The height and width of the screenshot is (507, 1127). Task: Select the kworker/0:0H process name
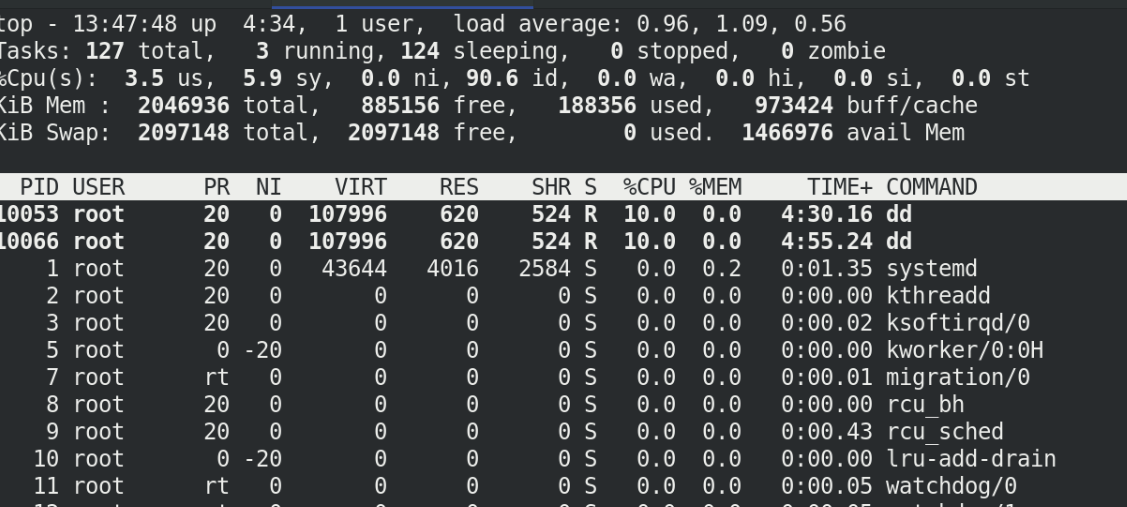(964, 350)
